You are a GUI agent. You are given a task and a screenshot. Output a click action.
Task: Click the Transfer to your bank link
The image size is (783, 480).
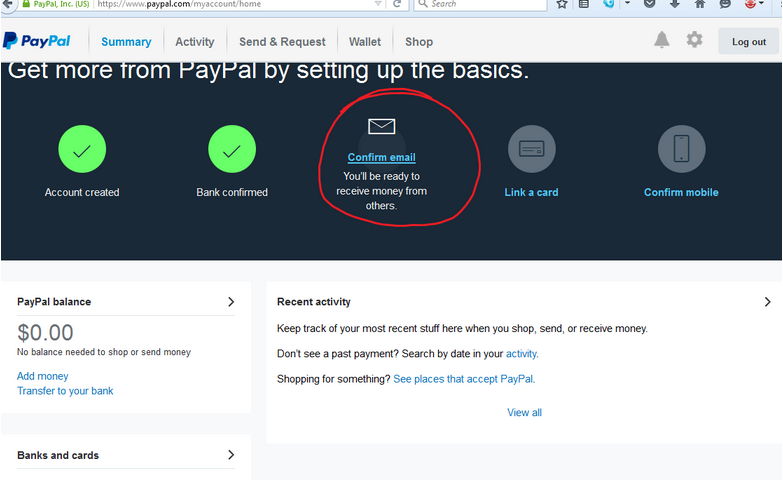(x=65, y=391)
